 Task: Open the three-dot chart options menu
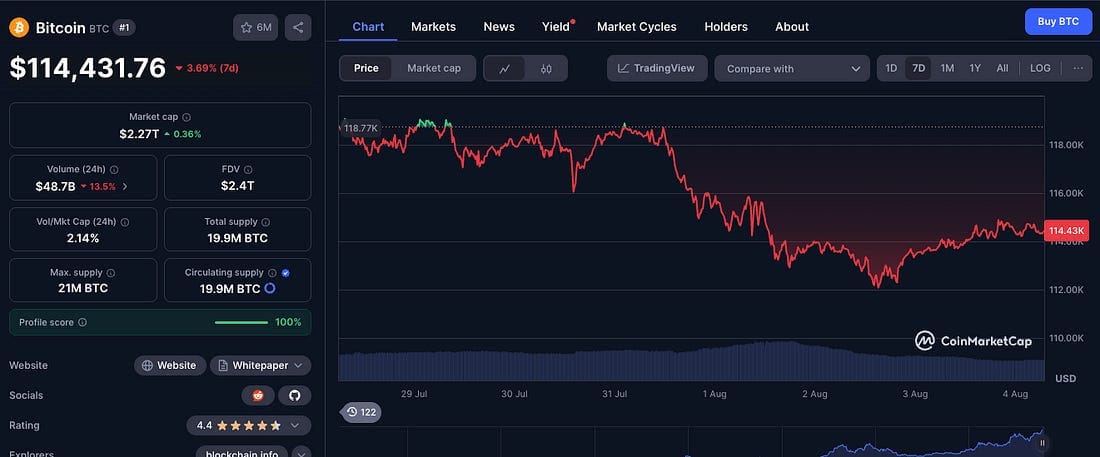1078,68
